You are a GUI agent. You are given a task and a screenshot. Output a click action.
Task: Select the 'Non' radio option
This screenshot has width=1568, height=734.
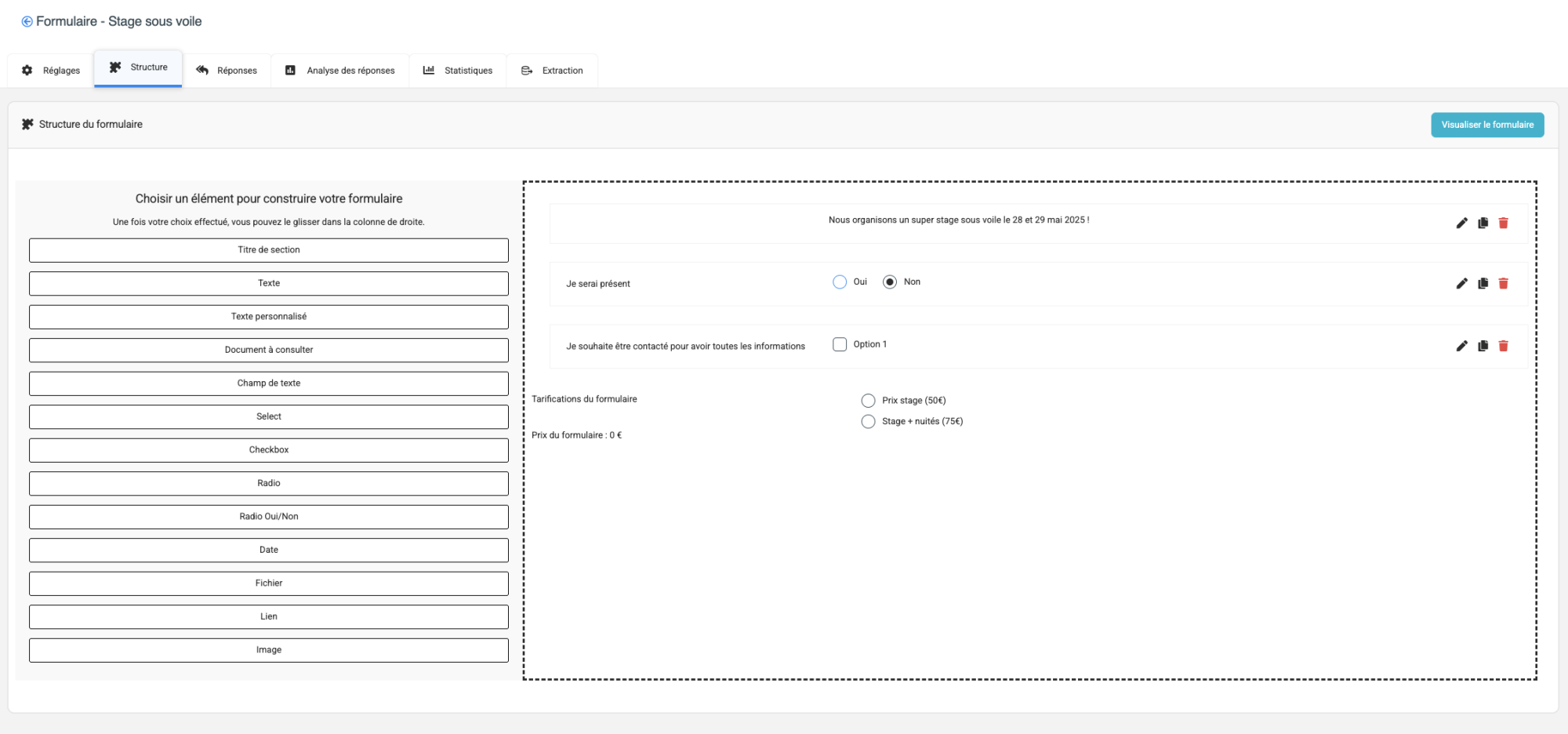tap(890, 282)
